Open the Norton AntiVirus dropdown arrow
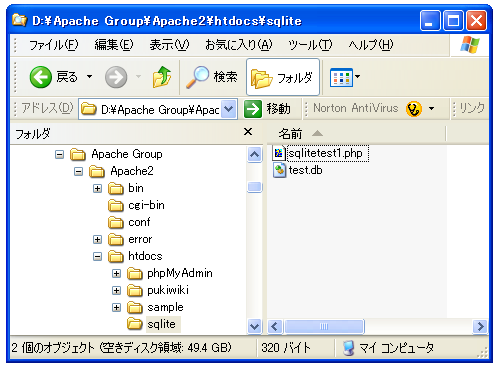This screenshot has height=365, width=497. click(x=431, y=109)
